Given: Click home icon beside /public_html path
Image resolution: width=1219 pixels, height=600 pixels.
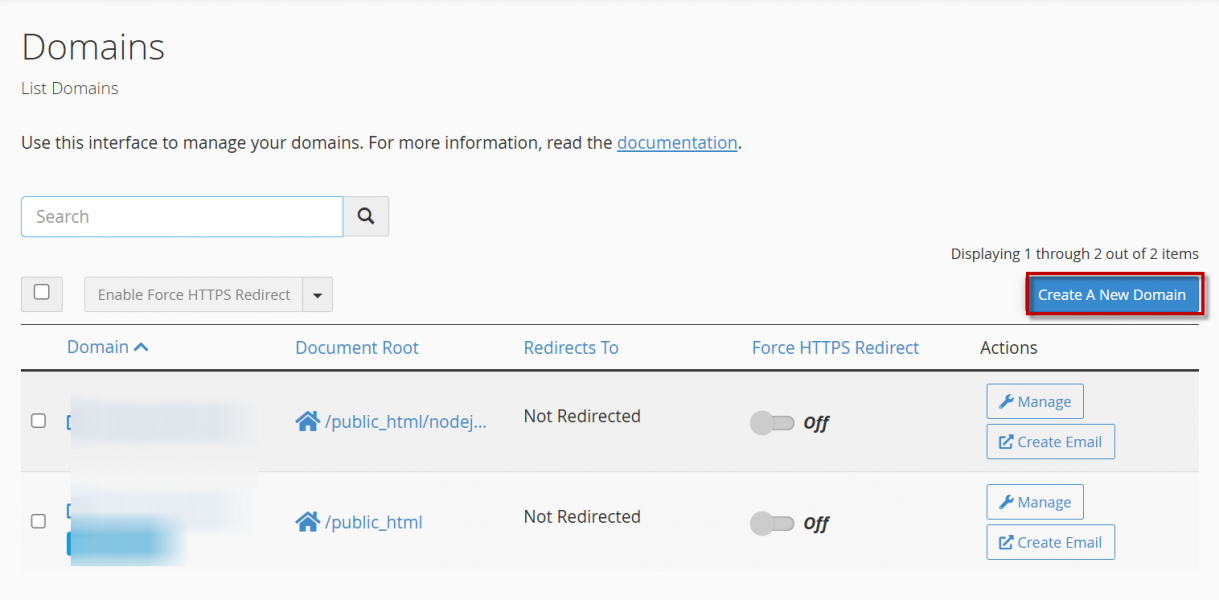Looking at the screenshot, I should [x=307, y=522].
